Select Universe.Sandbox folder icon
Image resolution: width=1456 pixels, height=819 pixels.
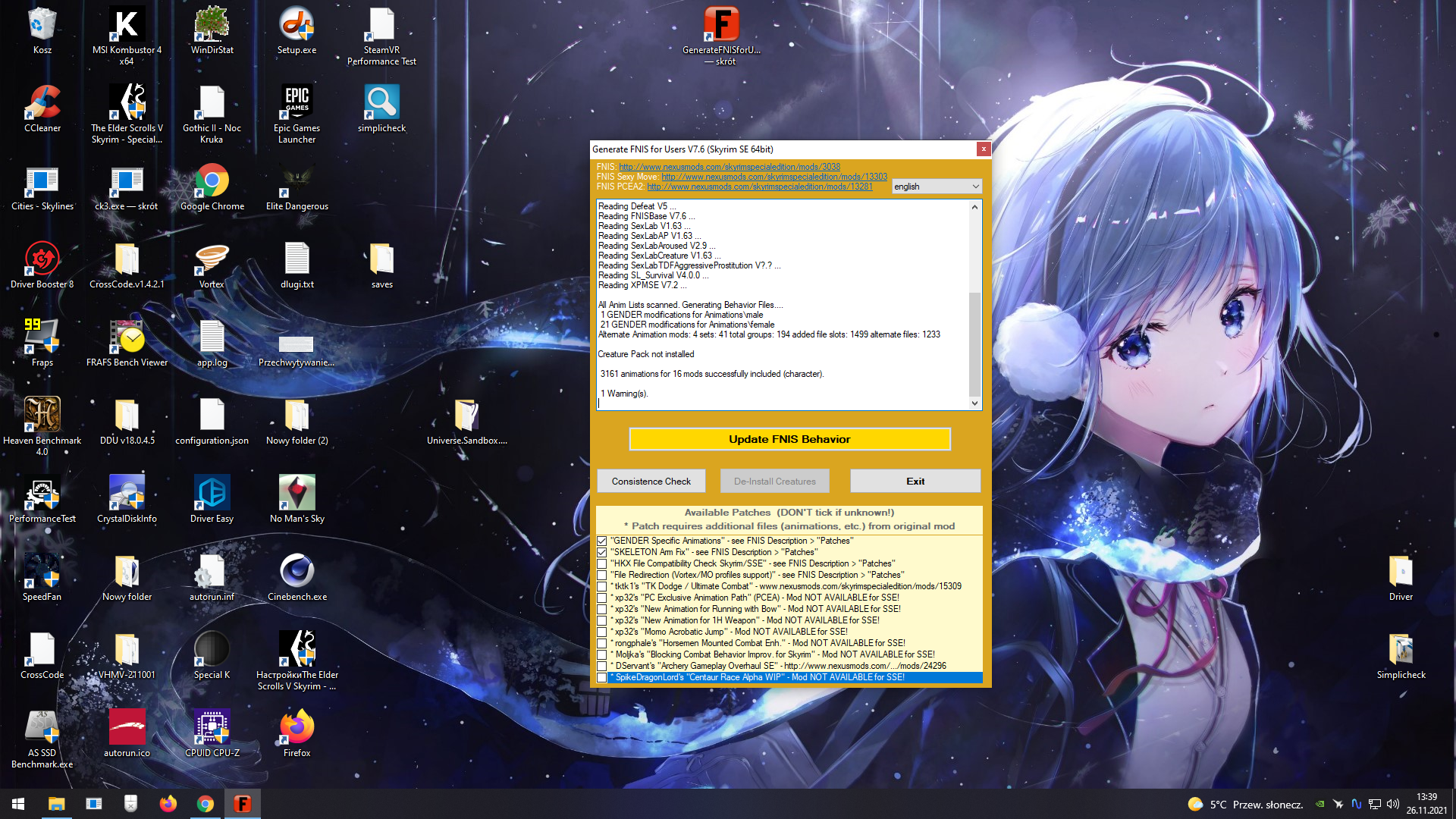[466, 422]
